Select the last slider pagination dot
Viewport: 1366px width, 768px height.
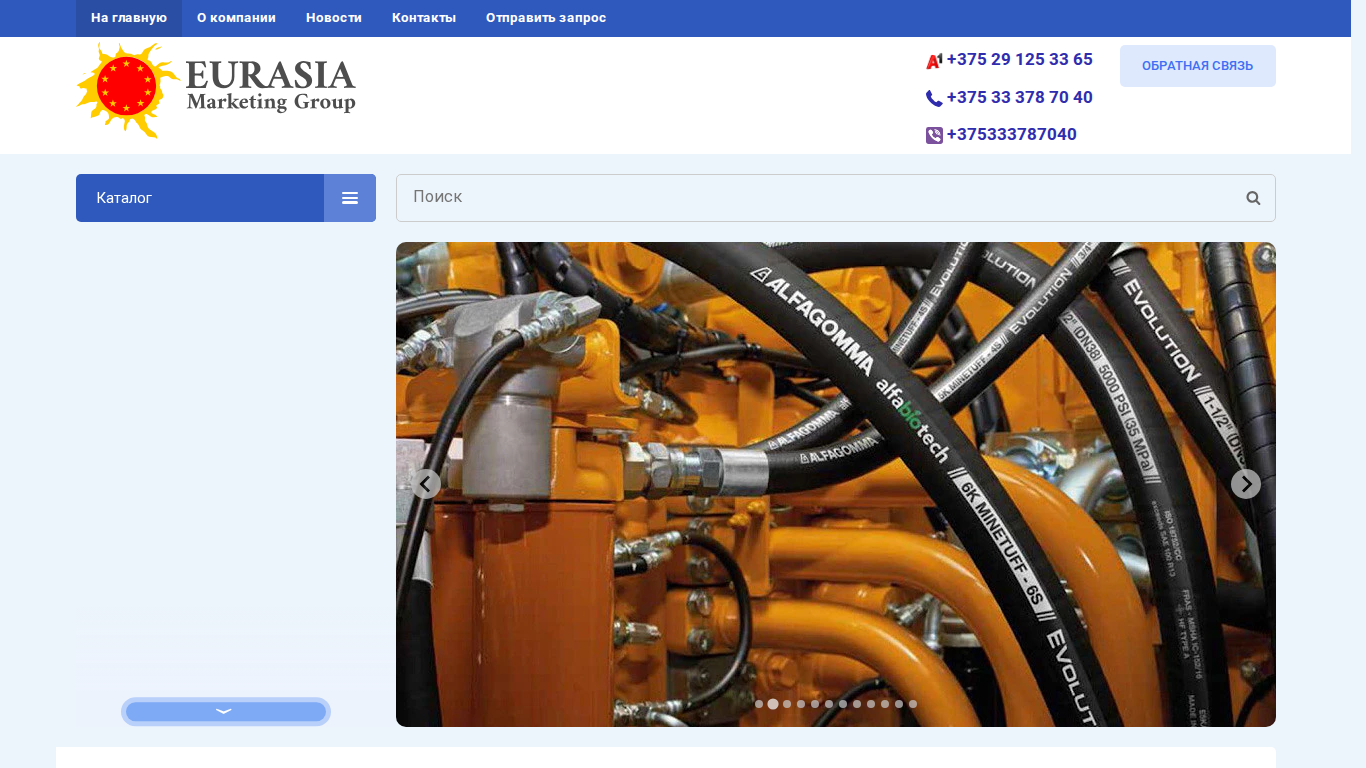913,704
